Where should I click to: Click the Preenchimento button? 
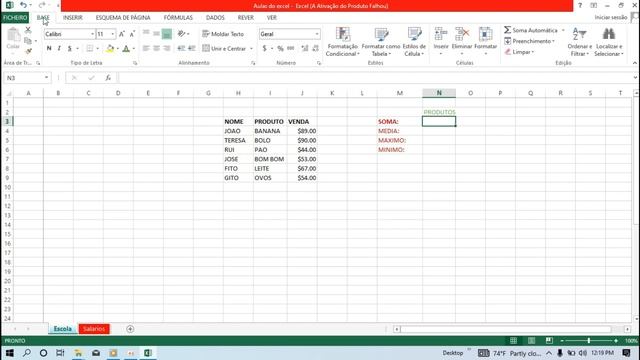tap(530, 41)
